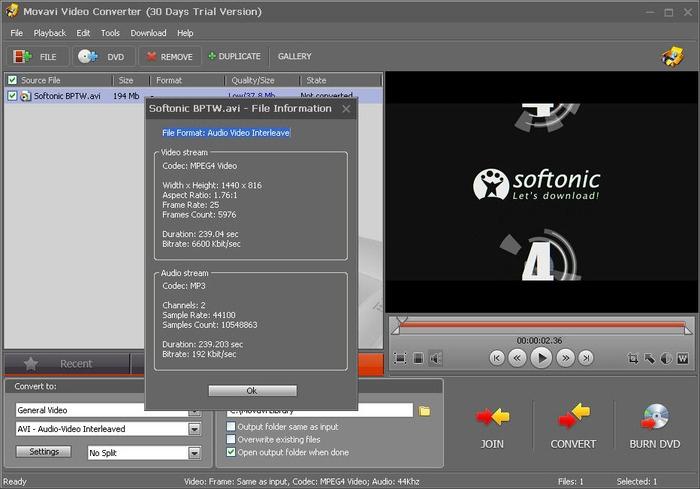The image size is (700, 489).
Task: Click the rewind button
Action: click(517, 358)
